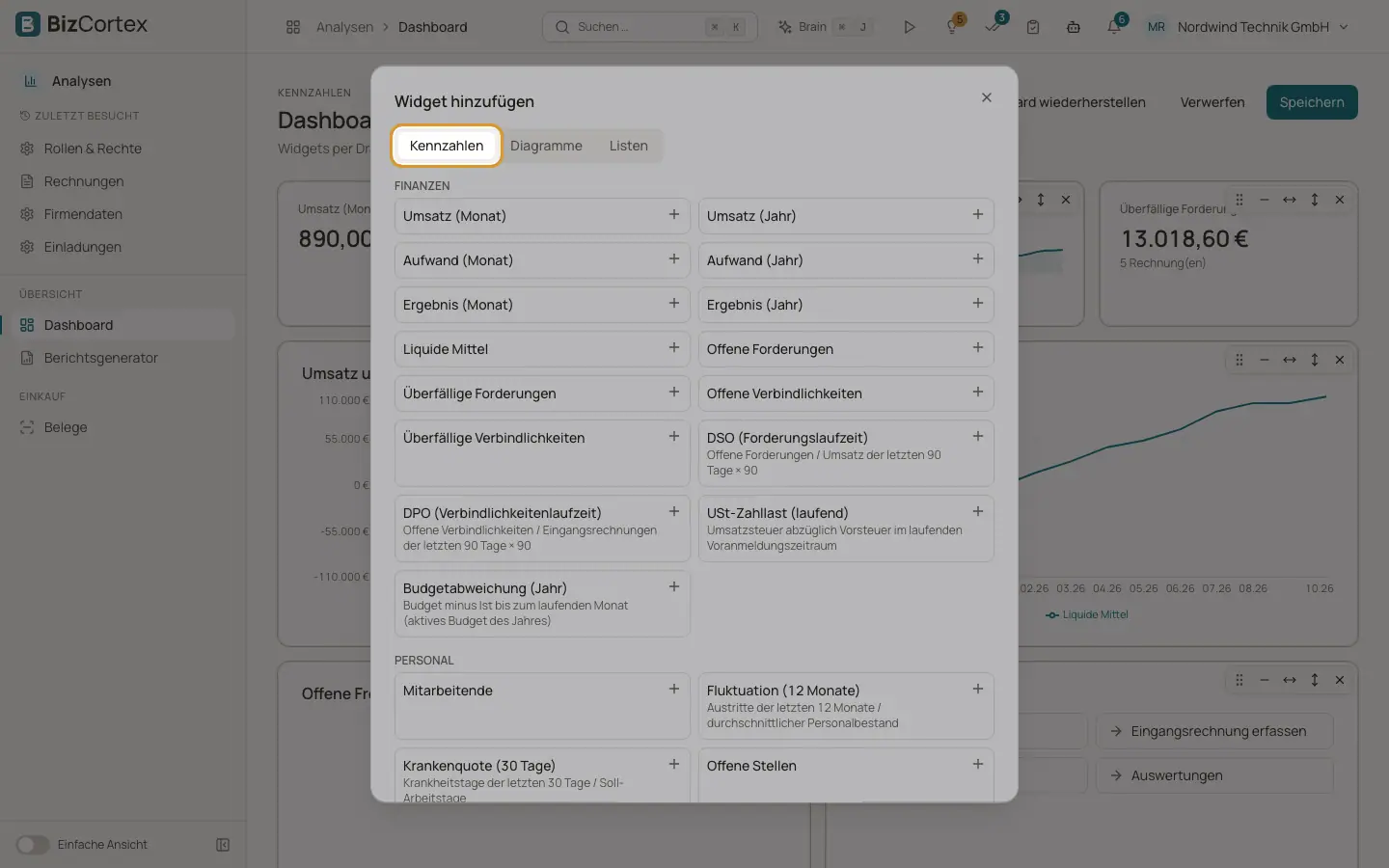Open Eingangsrechnung erfassen shortcut
1389x868 pixels.
tap(1214, 731)
